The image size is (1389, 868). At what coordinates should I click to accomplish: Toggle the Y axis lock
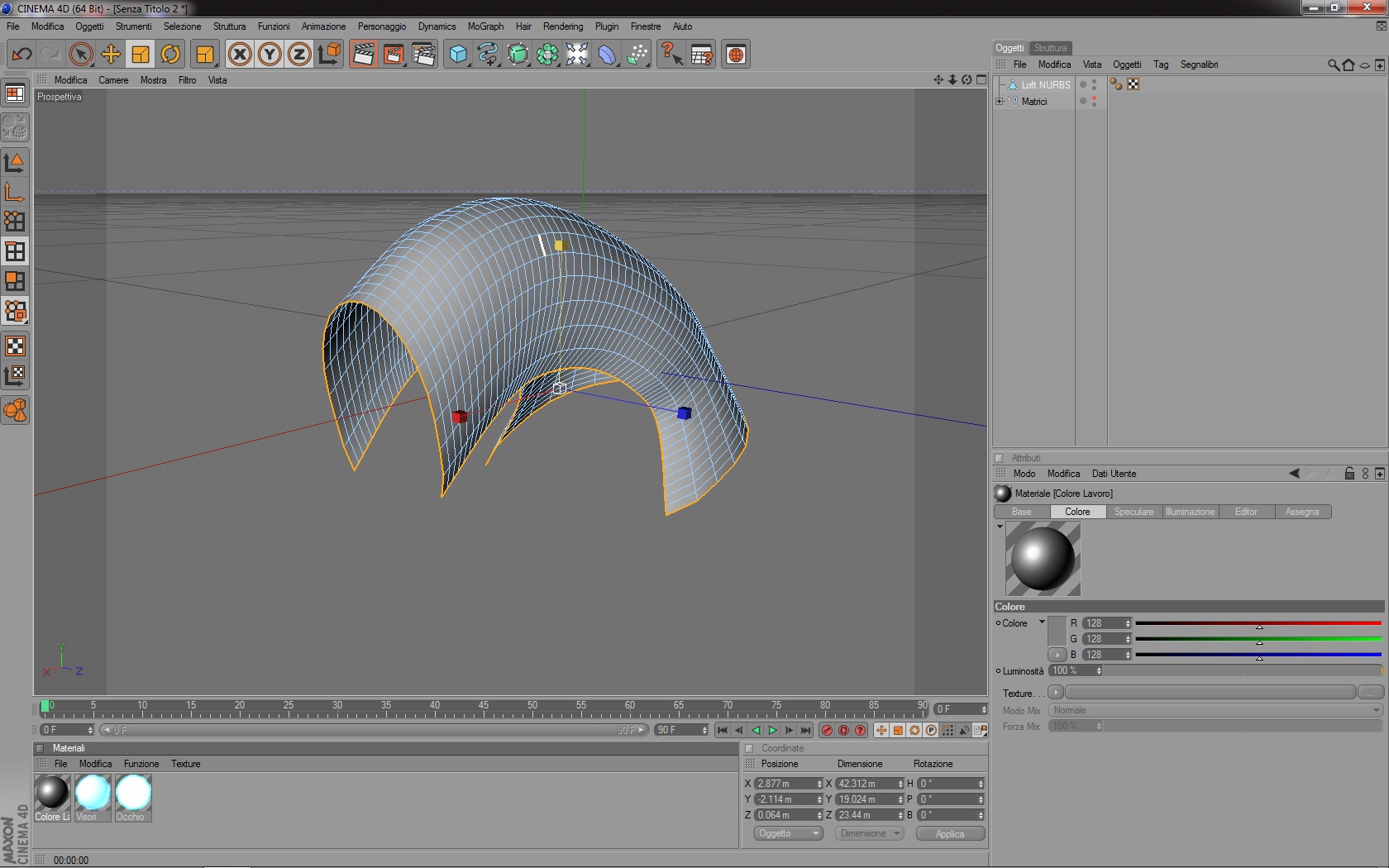(x=270, y=55)
